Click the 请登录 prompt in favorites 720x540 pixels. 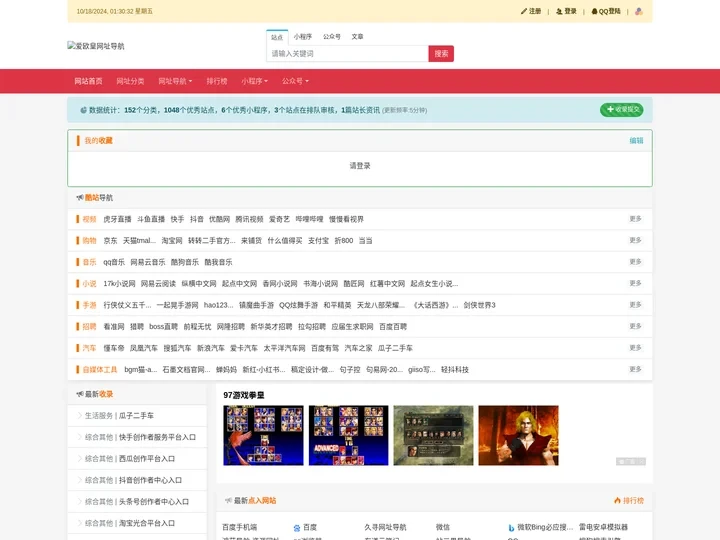point(360,166)
